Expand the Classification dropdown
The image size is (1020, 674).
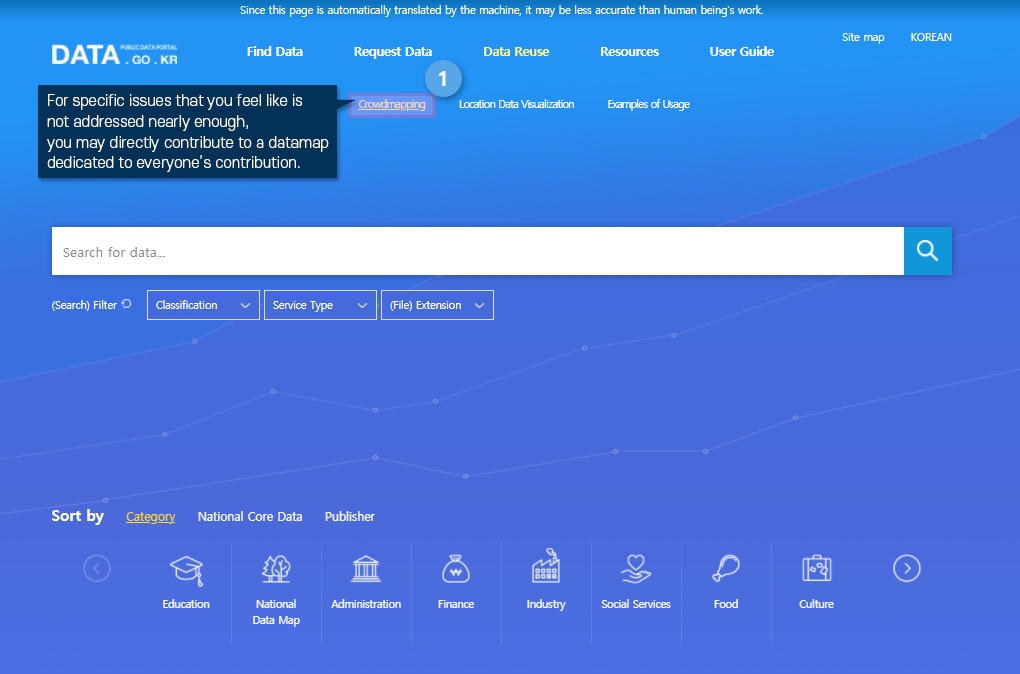[203, 305]
